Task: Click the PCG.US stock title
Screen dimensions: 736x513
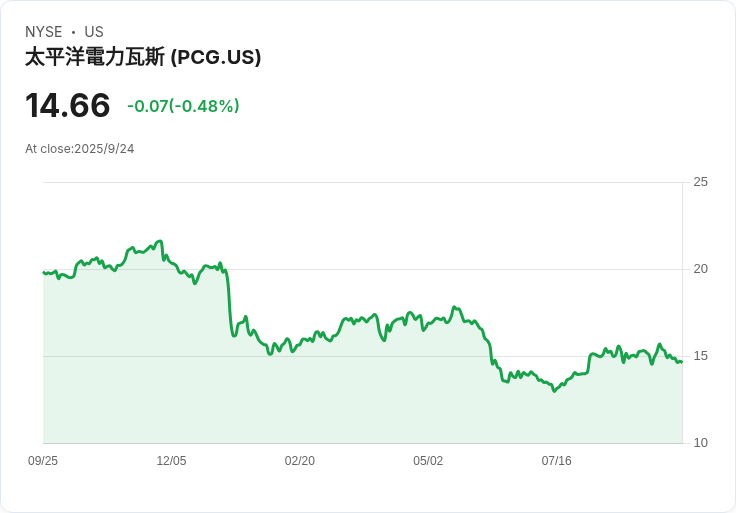Action: tap(143, 57)
